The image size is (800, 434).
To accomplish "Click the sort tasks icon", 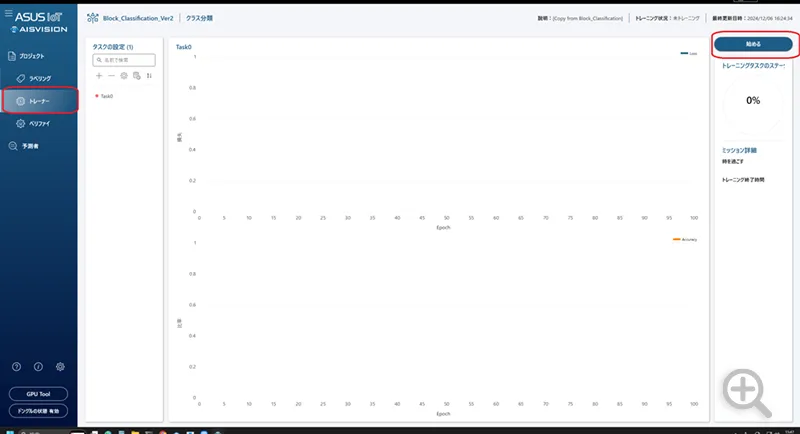I will pyautogui.click(x=149, y=75).
